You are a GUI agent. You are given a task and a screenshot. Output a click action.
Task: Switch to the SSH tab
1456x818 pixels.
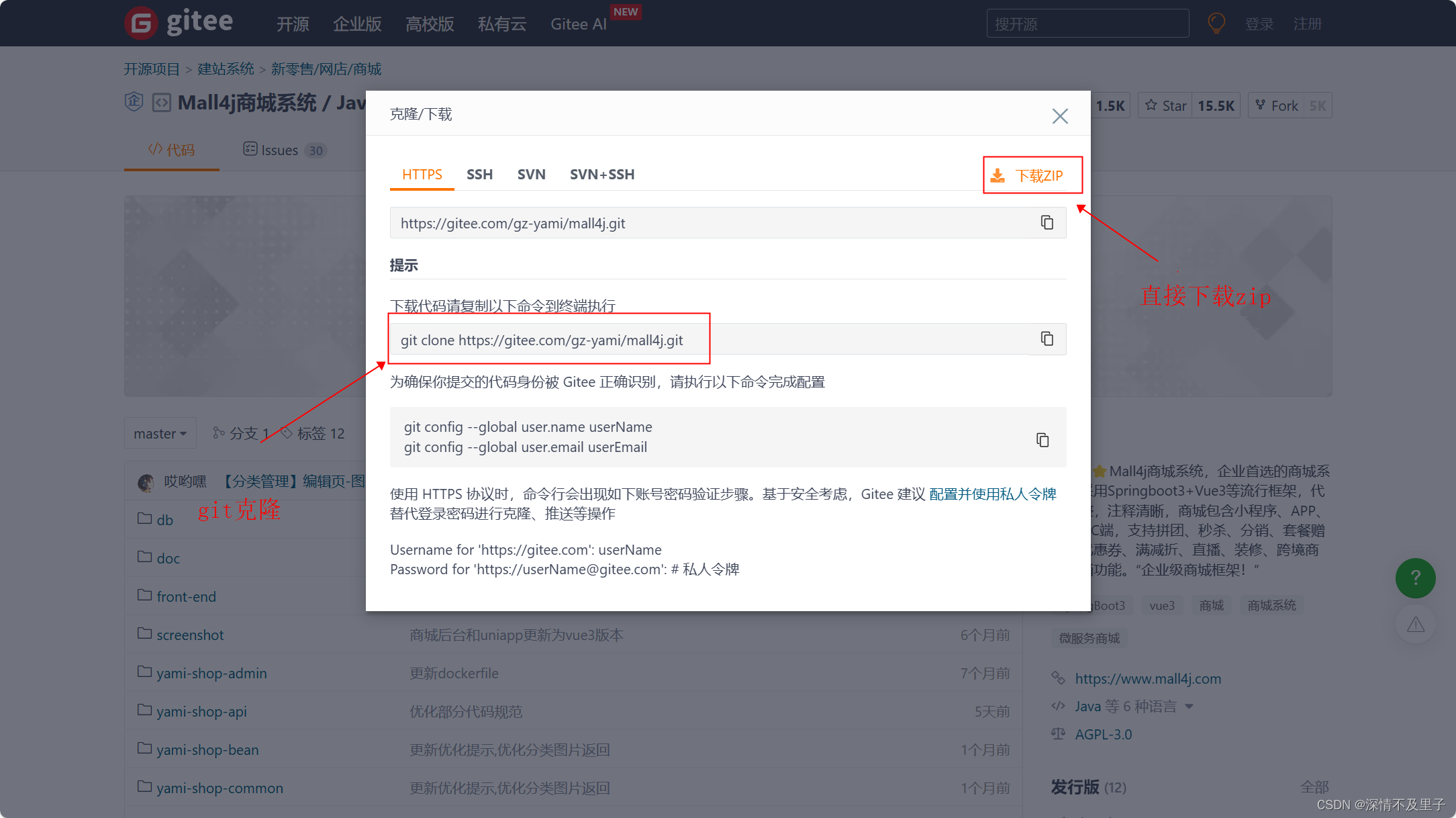tap(479, 175)
